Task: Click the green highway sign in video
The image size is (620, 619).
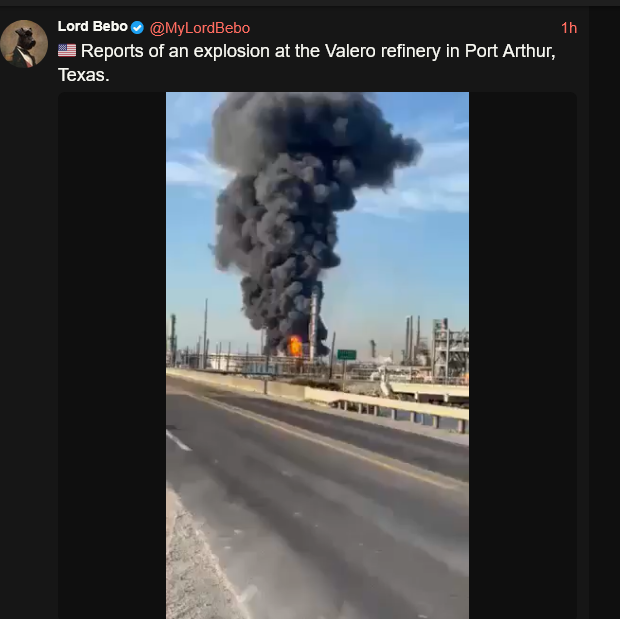Action: [x=347, y=354]
